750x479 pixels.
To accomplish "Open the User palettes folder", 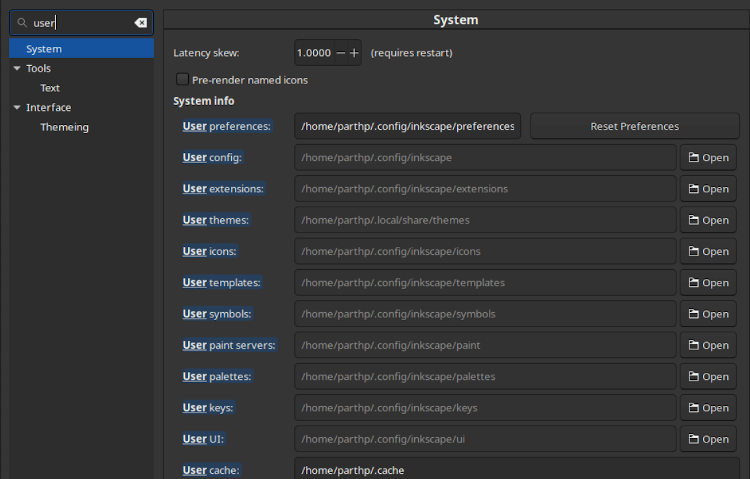I will (x=708, y=377).
